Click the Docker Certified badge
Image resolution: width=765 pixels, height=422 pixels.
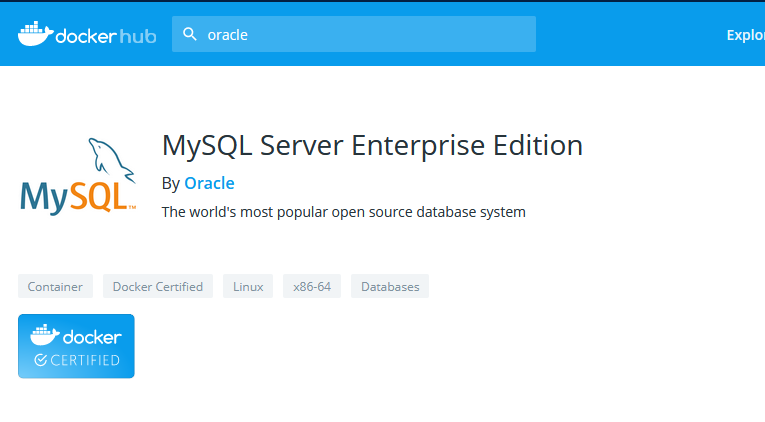[76, 346]
